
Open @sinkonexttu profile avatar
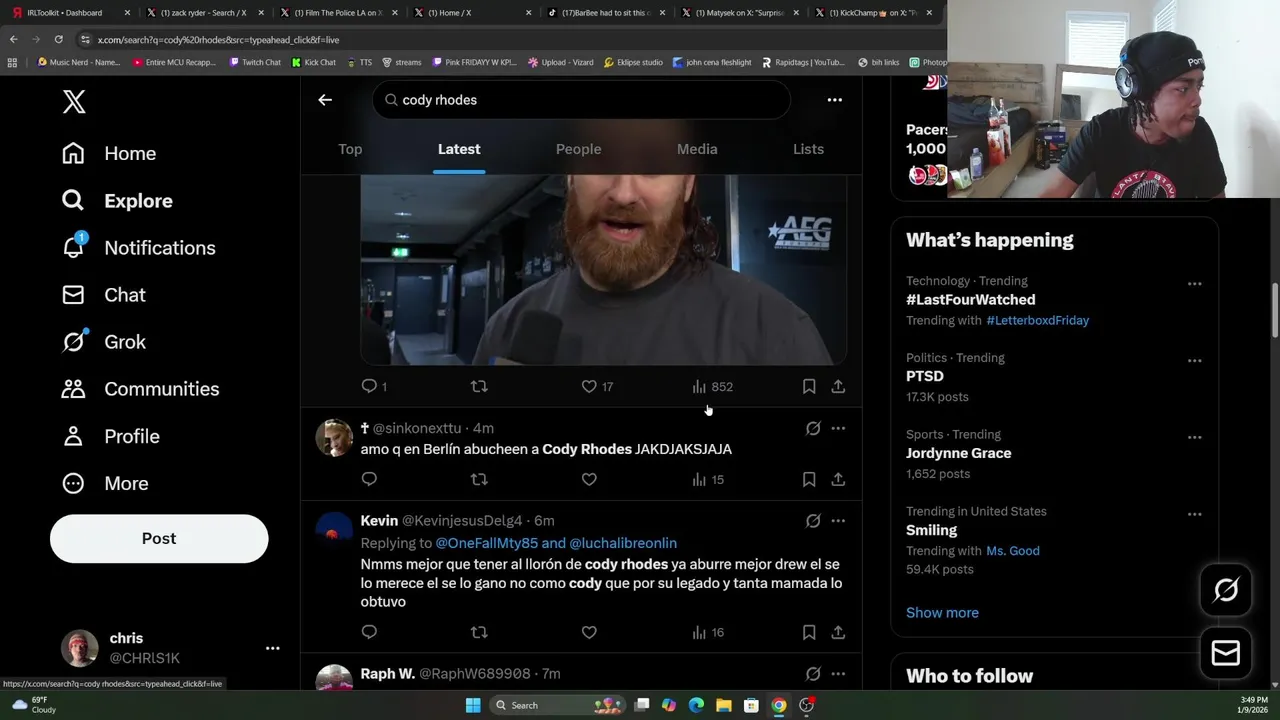(x=334, y=438)
